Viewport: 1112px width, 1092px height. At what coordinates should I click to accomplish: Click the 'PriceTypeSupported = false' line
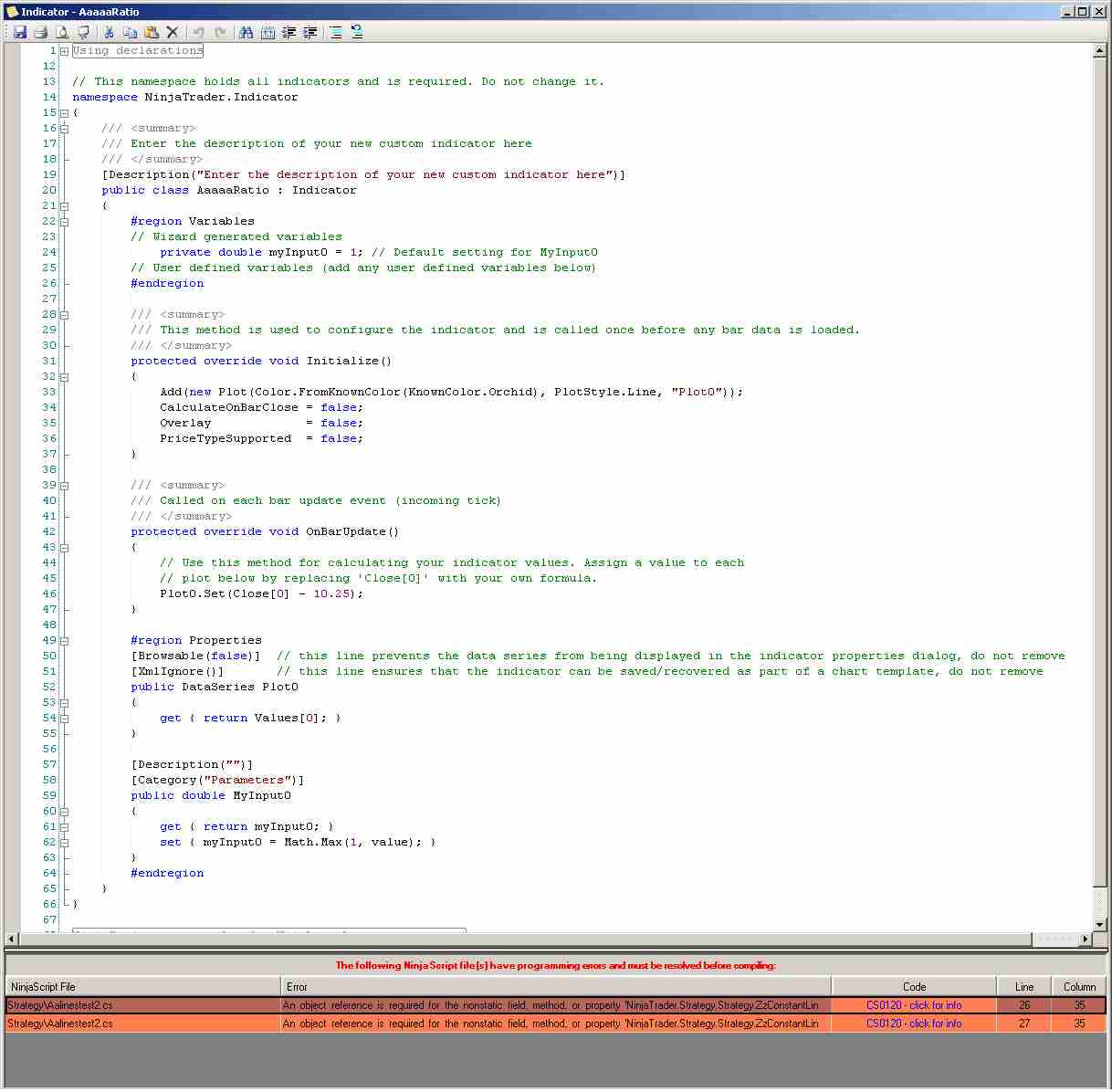tap(261, 438)
